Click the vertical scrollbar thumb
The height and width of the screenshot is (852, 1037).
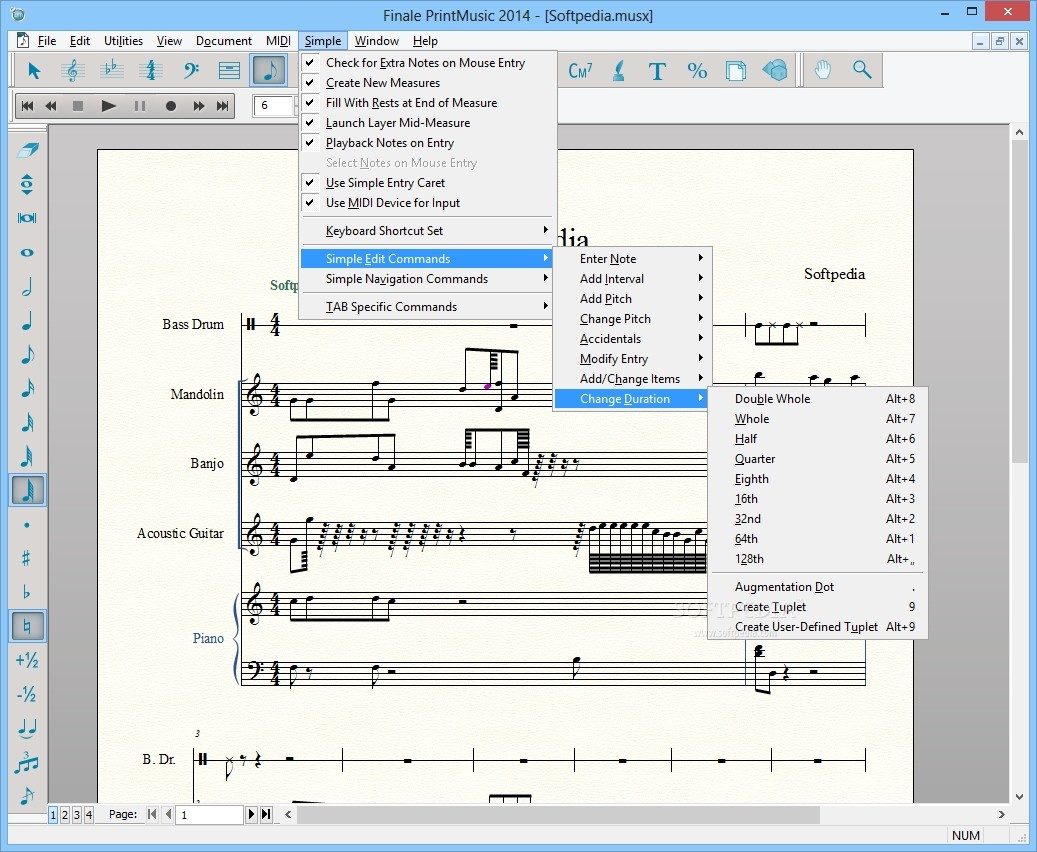(x=1019, y=301)
